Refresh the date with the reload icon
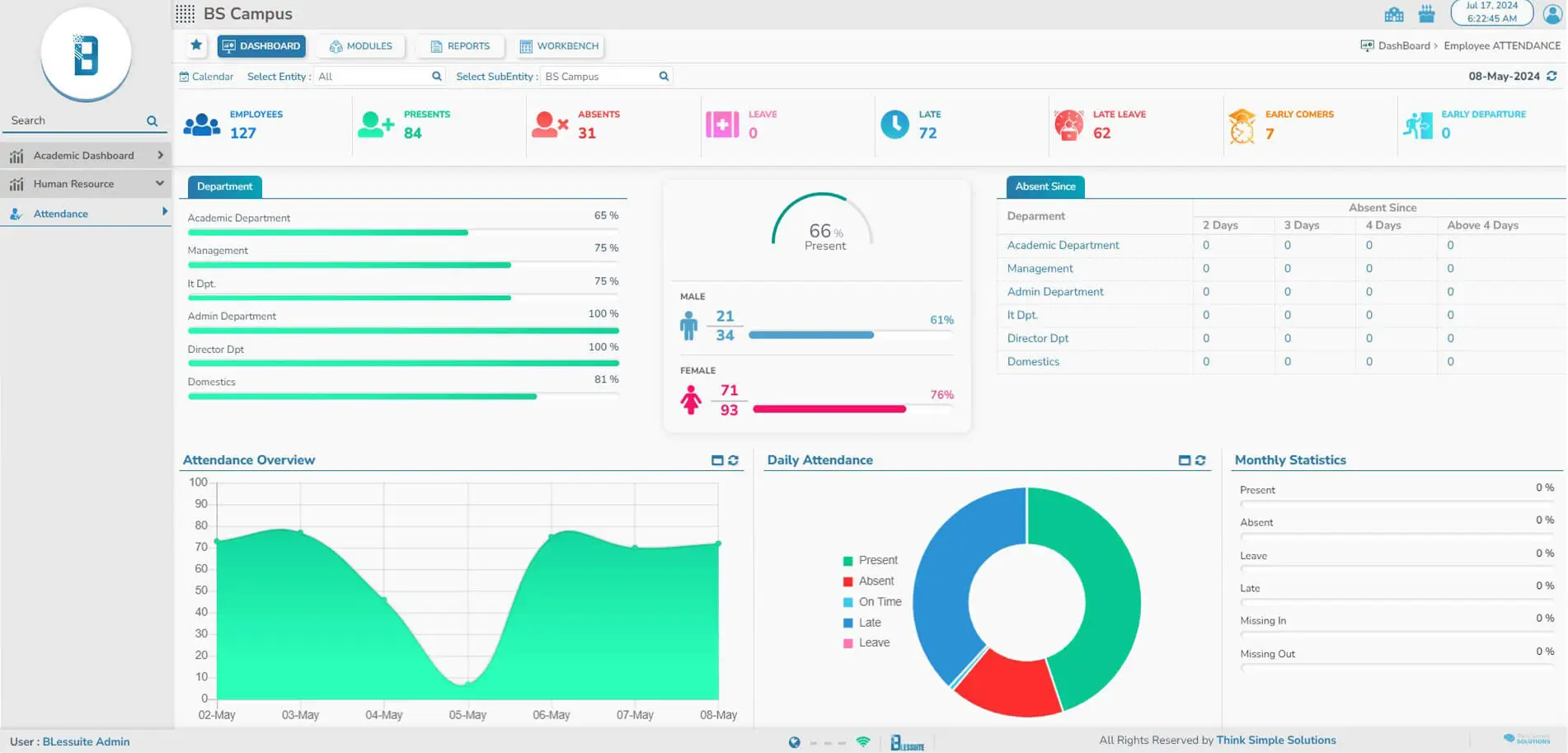 (1552, 76)
